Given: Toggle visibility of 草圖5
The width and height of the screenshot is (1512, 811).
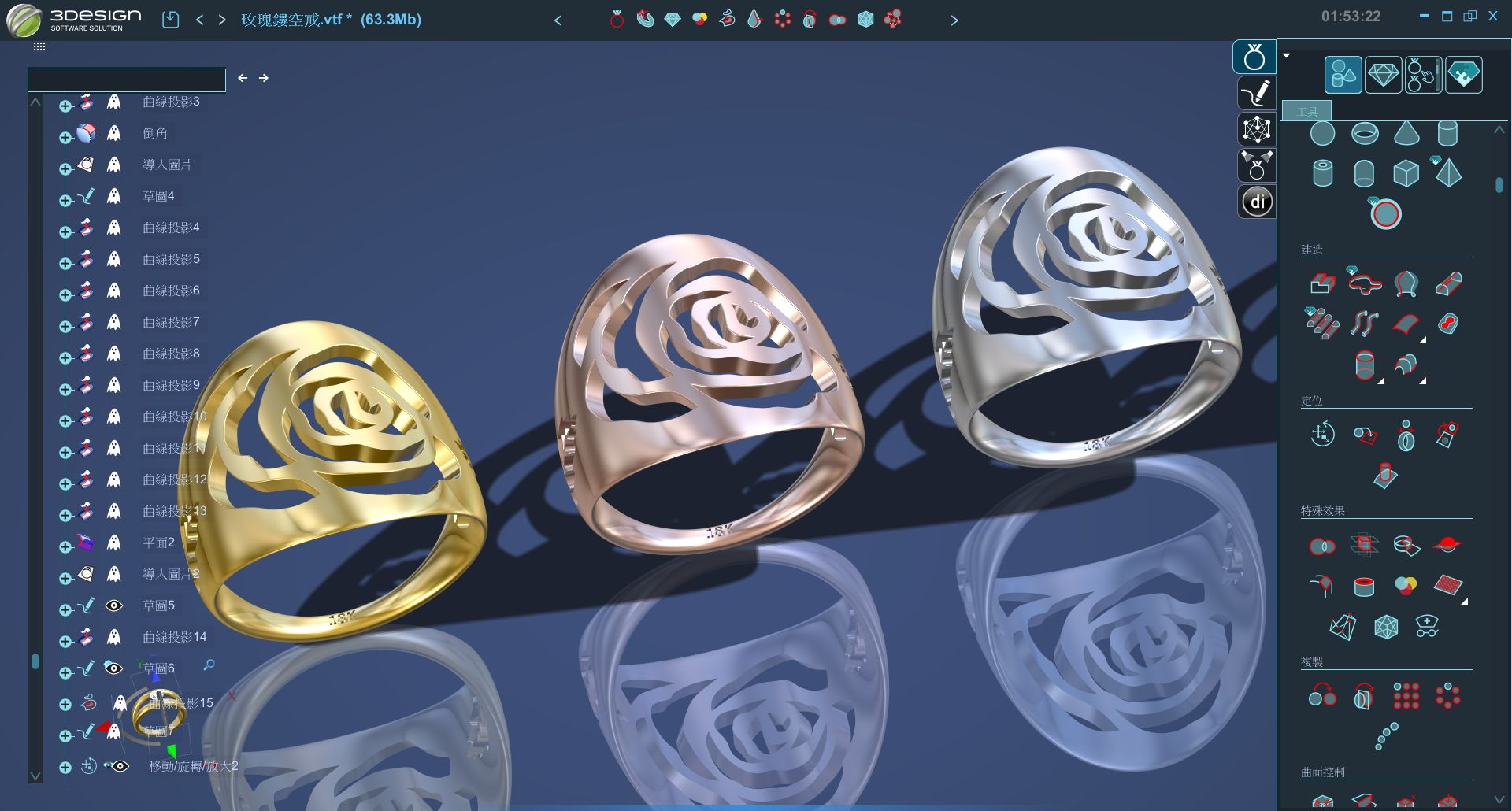Looking at the screenshot, I should 114,605.
